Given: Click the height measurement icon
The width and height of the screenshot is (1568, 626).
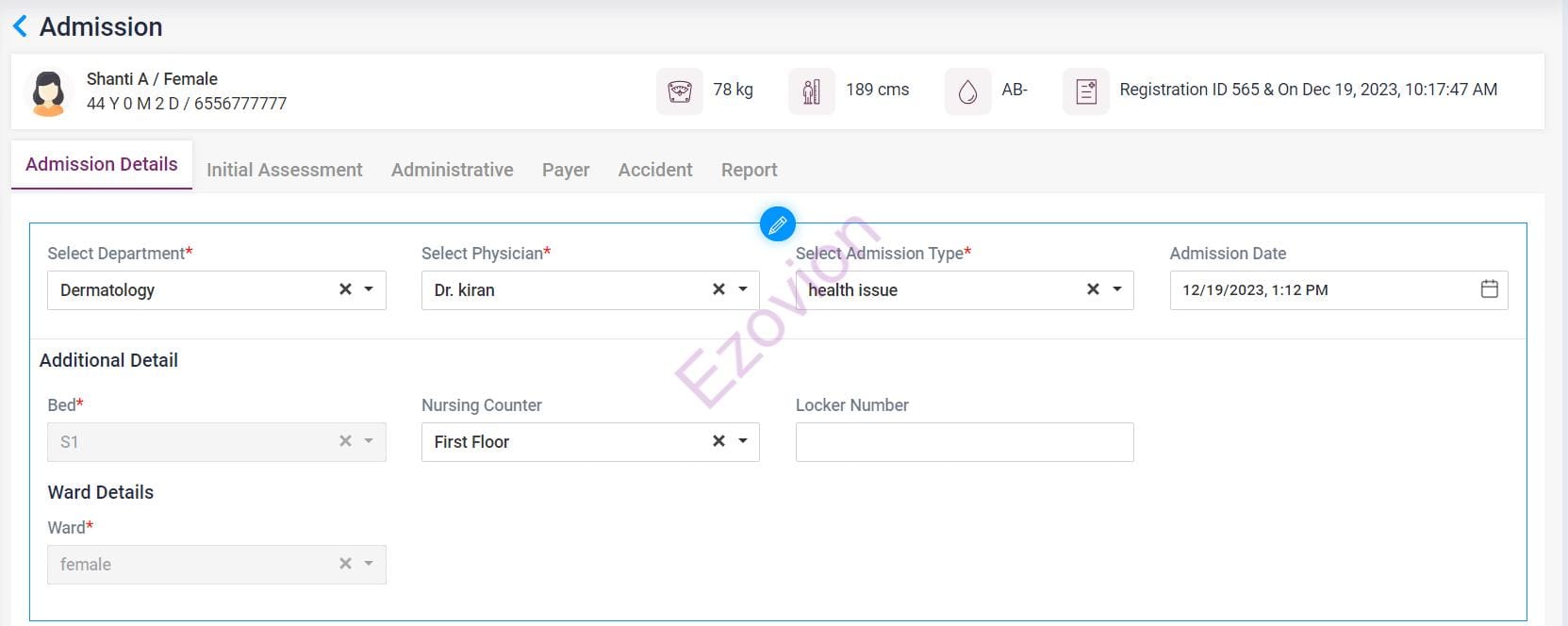Looking at the screenshot, I should click(x=811, y=91).
